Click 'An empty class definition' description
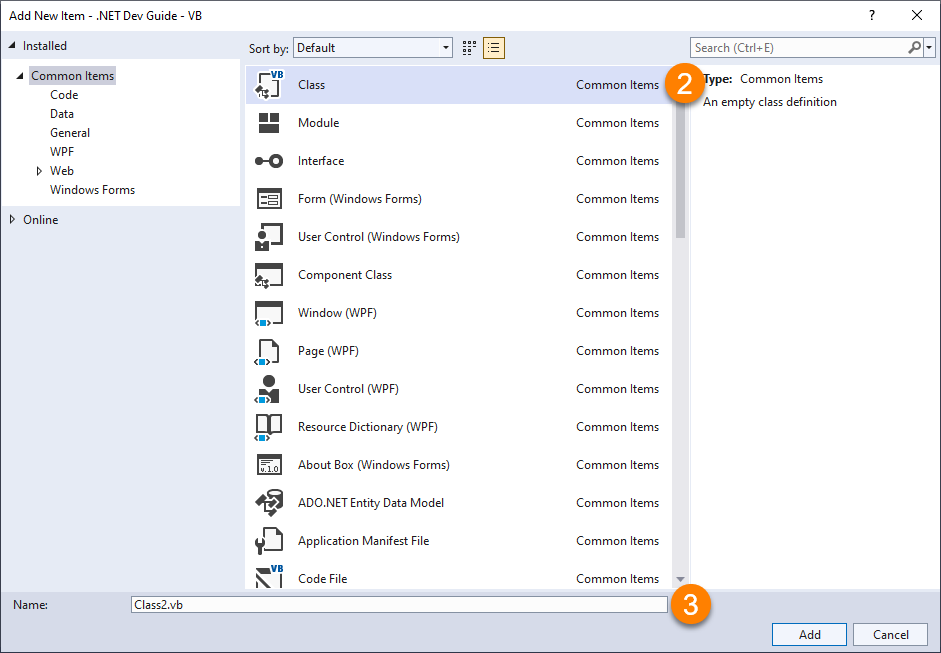Screen dimensions: 941x653 770,102
